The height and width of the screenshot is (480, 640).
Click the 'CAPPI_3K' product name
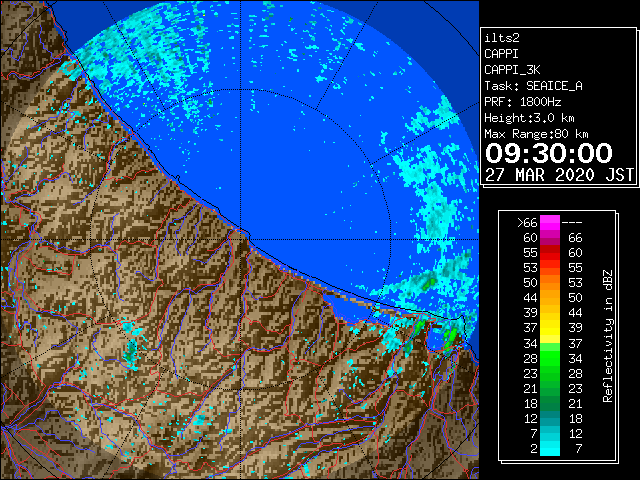512,70
